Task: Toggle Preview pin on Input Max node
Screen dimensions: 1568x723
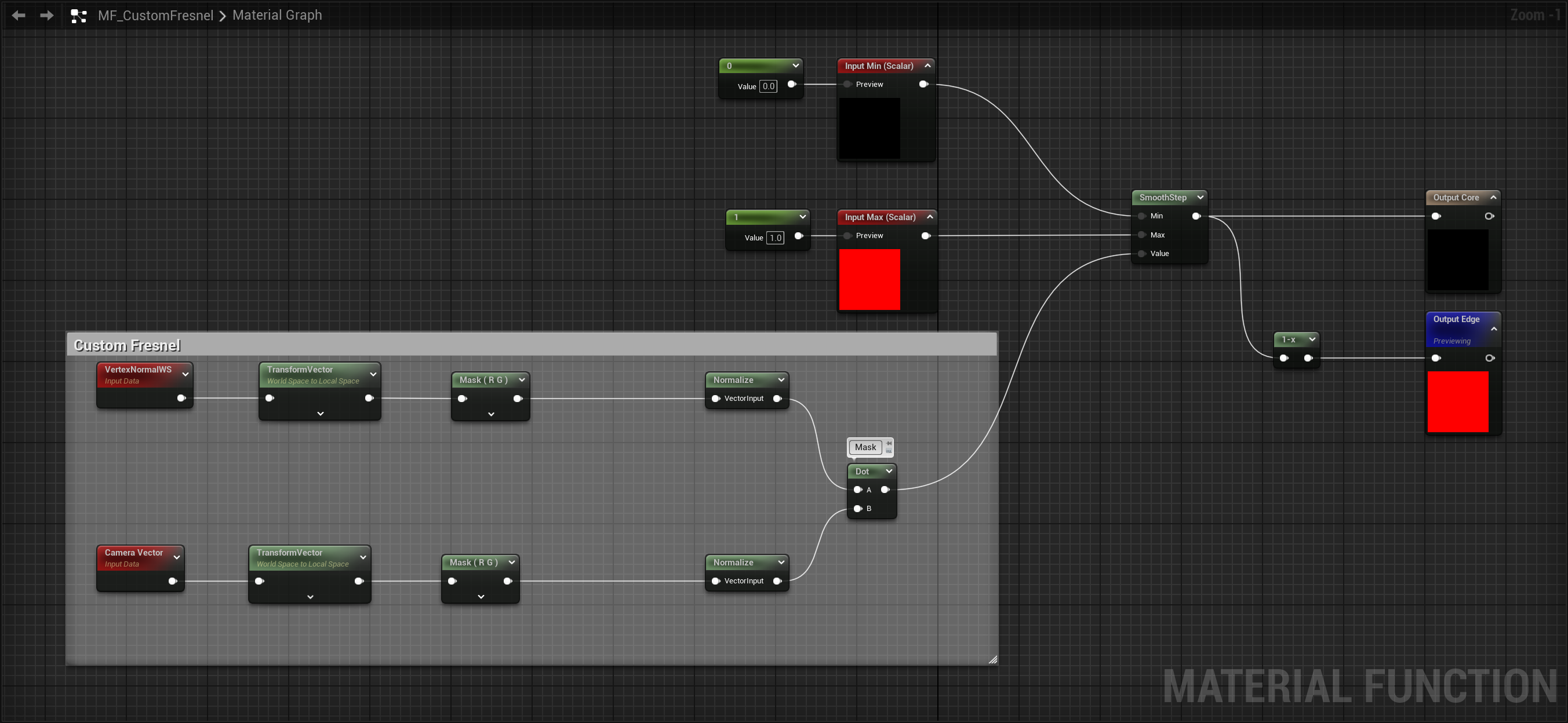Action: point(847,236)
